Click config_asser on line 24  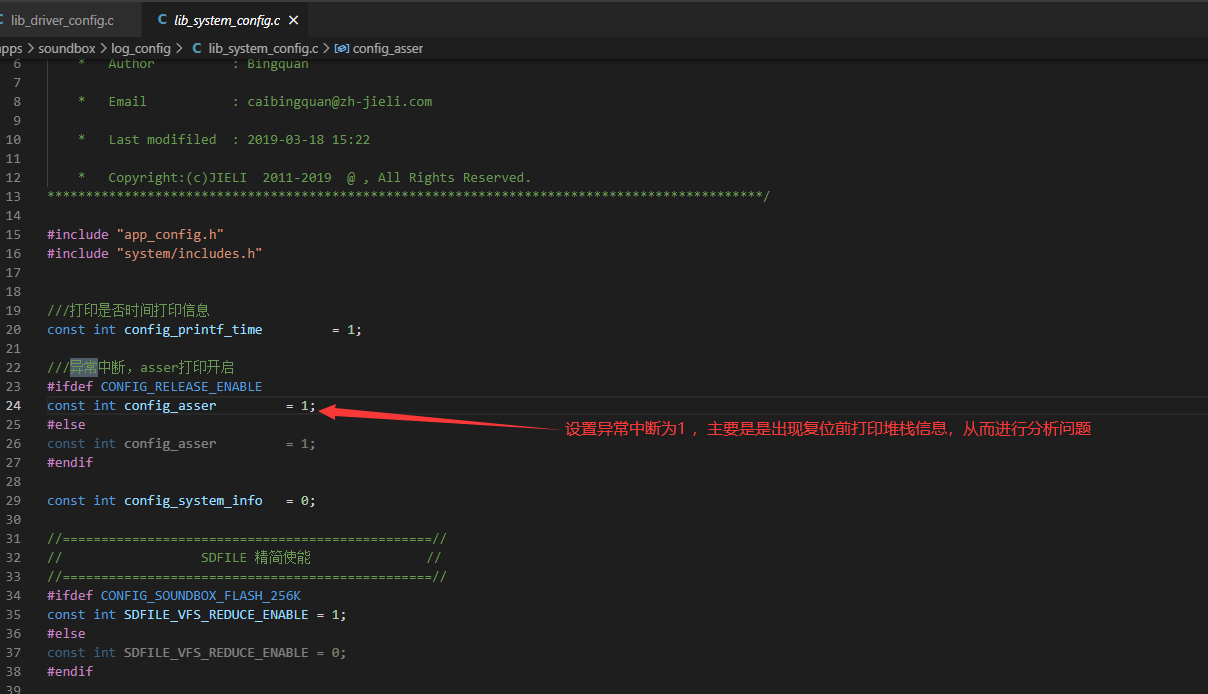pos(170,405)
